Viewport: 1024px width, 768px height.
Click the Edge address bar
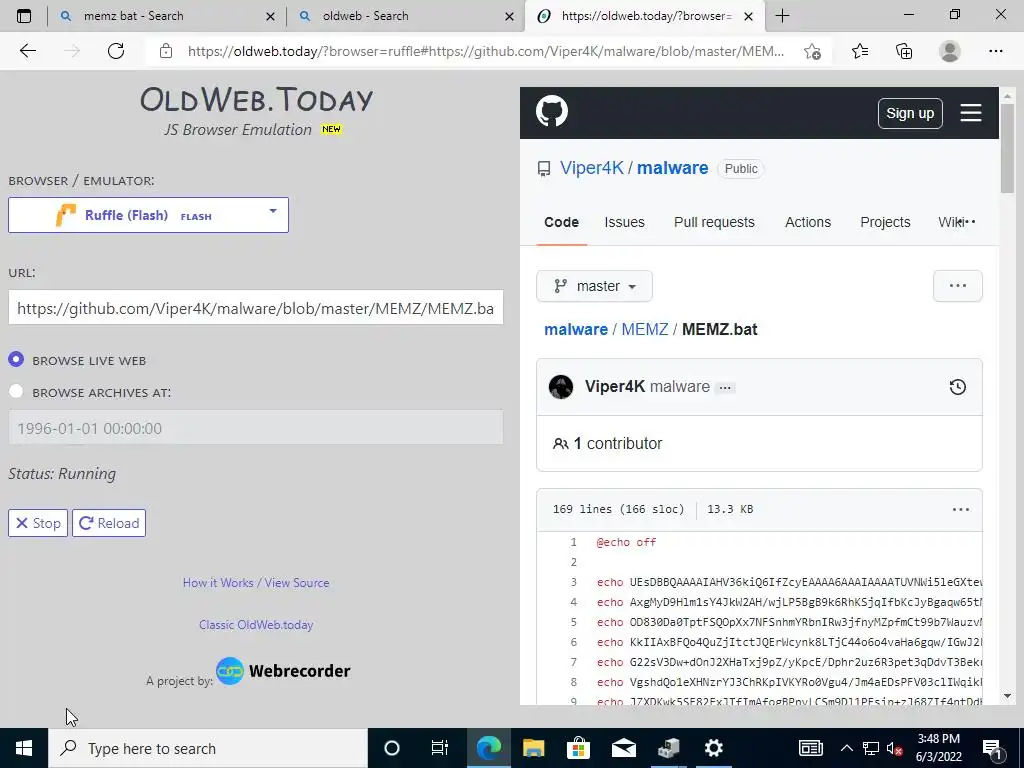point(485,51)
